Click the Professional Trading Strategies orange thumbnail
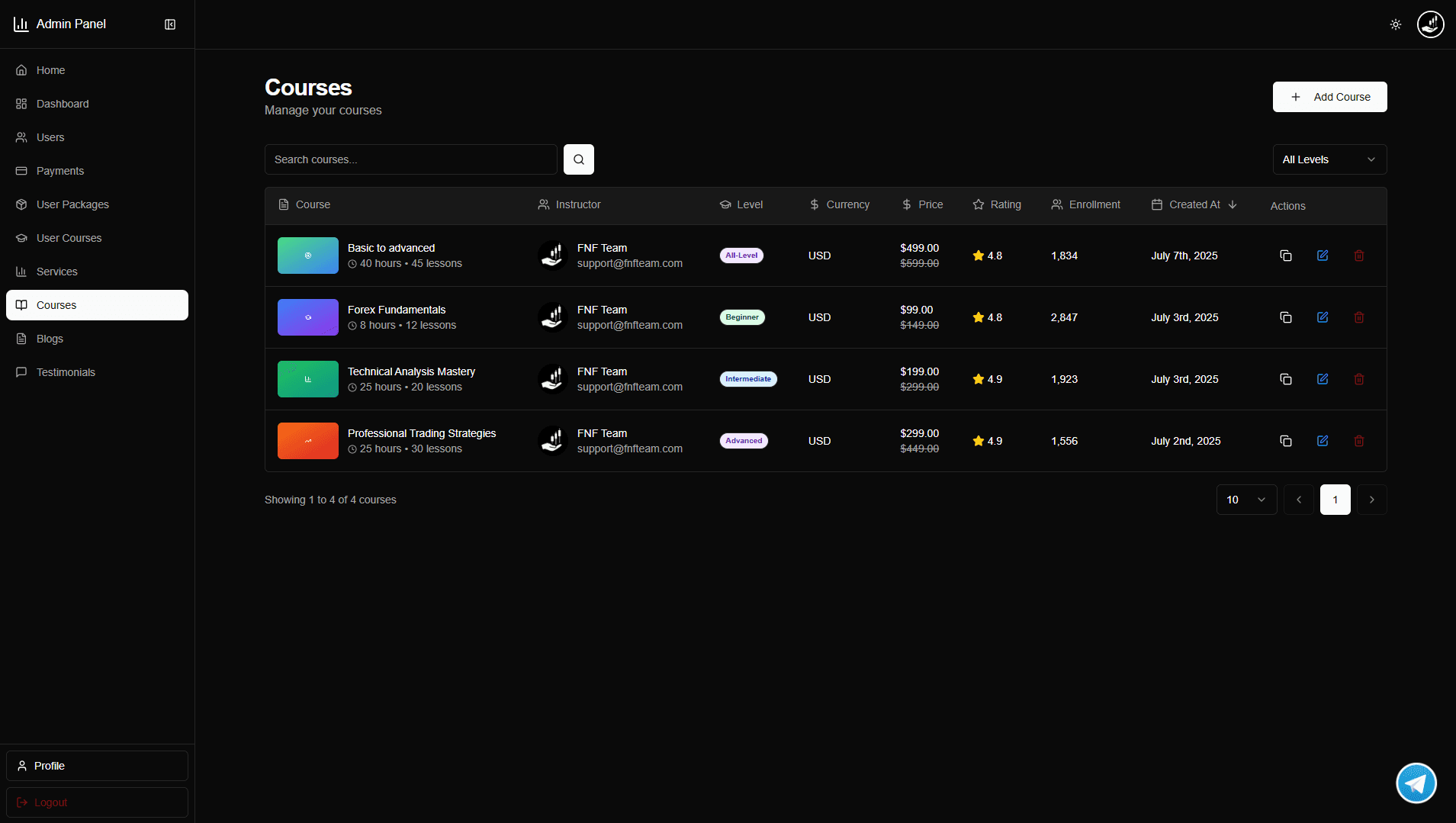The image size is (1456, 823). coord(308,441)
